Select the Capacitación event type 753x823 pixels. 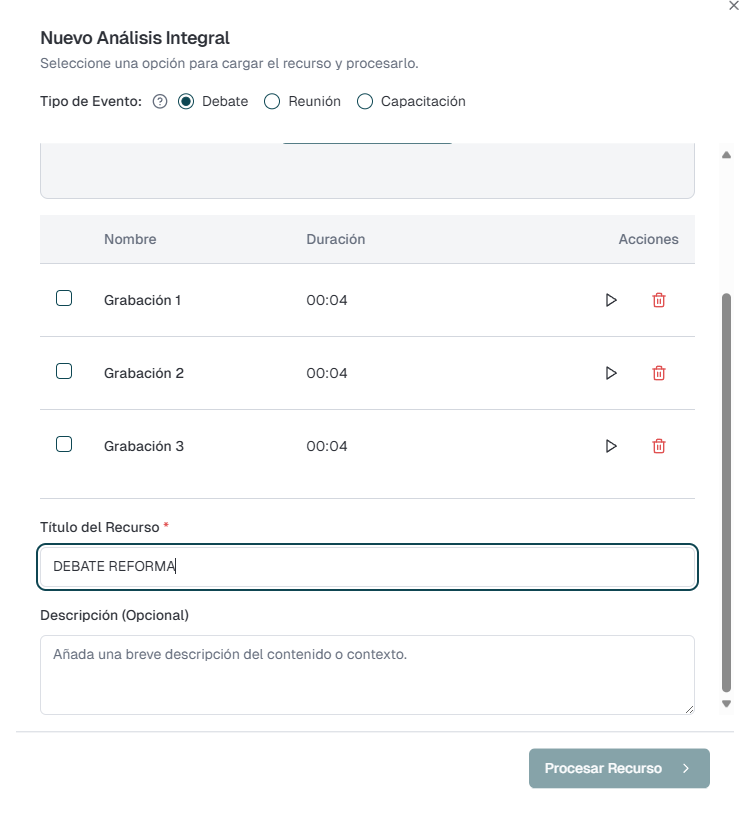point(365,101)
